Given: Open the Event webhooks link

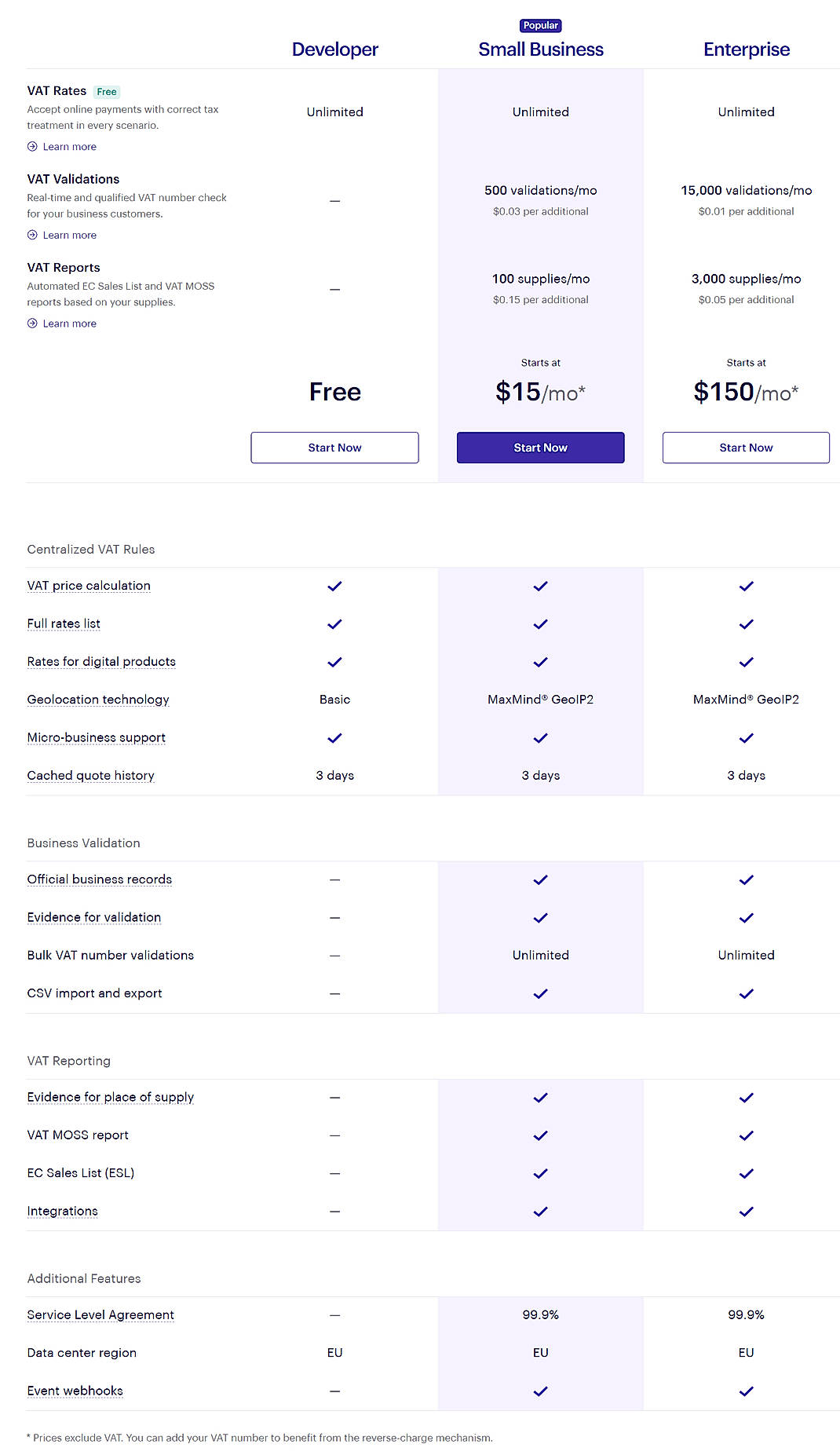Looking at the screenshot, I should point(75,1391).
